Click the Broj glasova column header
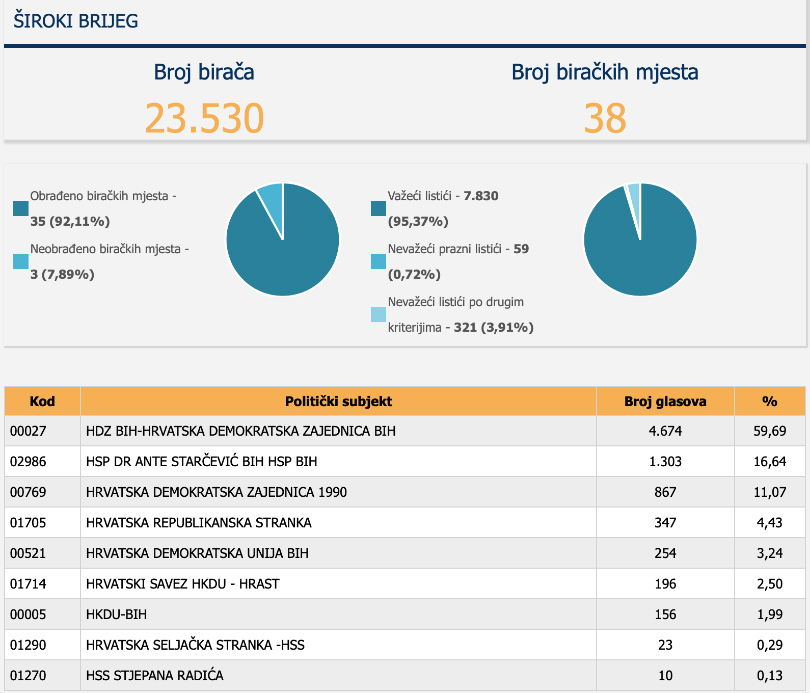Viewport: 810px width, 693px height. pyautogui.click(x=665, y=401)
